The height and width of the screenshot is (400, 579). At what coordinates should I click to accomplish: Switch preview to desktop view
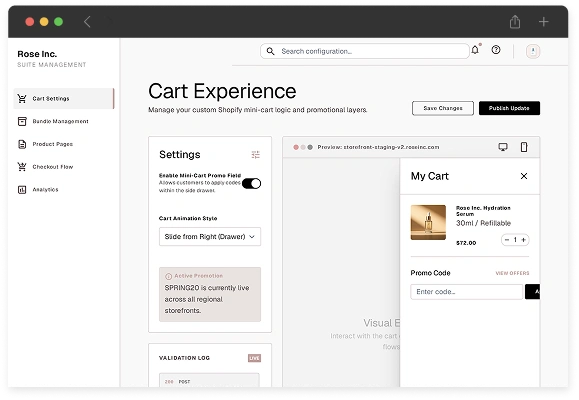click(x=503, y=147)
